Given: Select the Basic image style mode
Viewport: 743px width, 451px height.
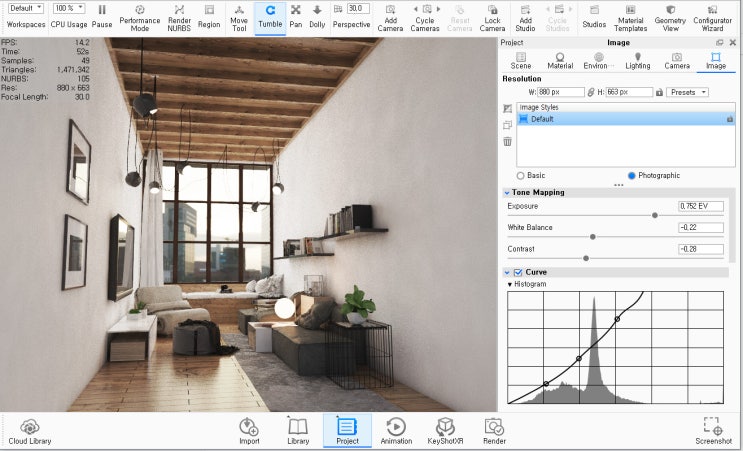Looking at the screenshot, I should (520, 176).
